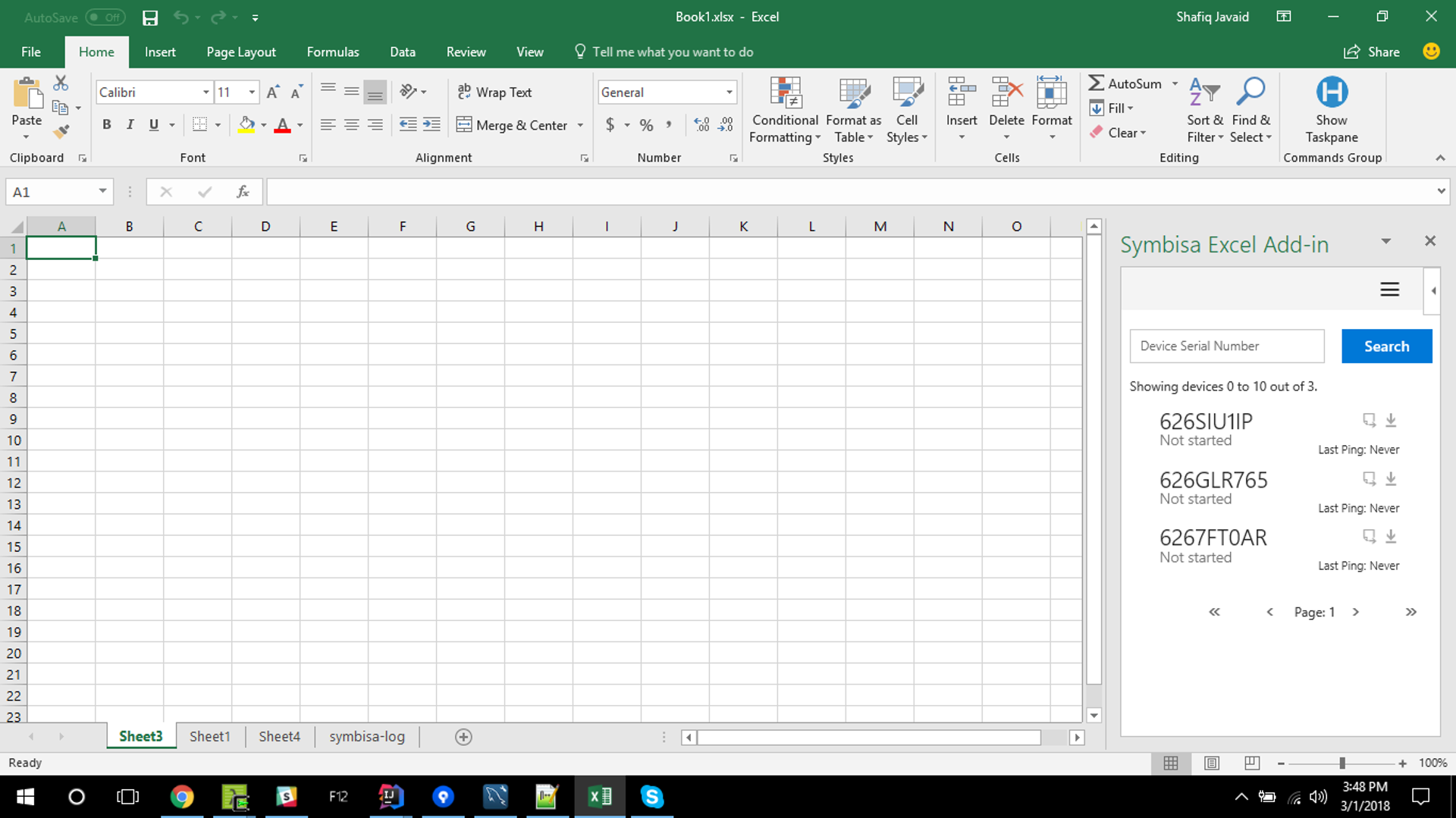
Task: Toggle Bold formatting
Action: tap(107, 125)
